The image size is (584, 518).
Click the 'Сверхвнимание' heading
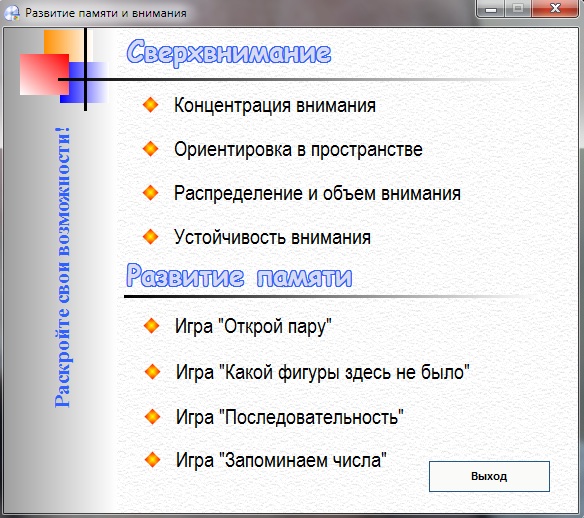click(x=229, y=53)
